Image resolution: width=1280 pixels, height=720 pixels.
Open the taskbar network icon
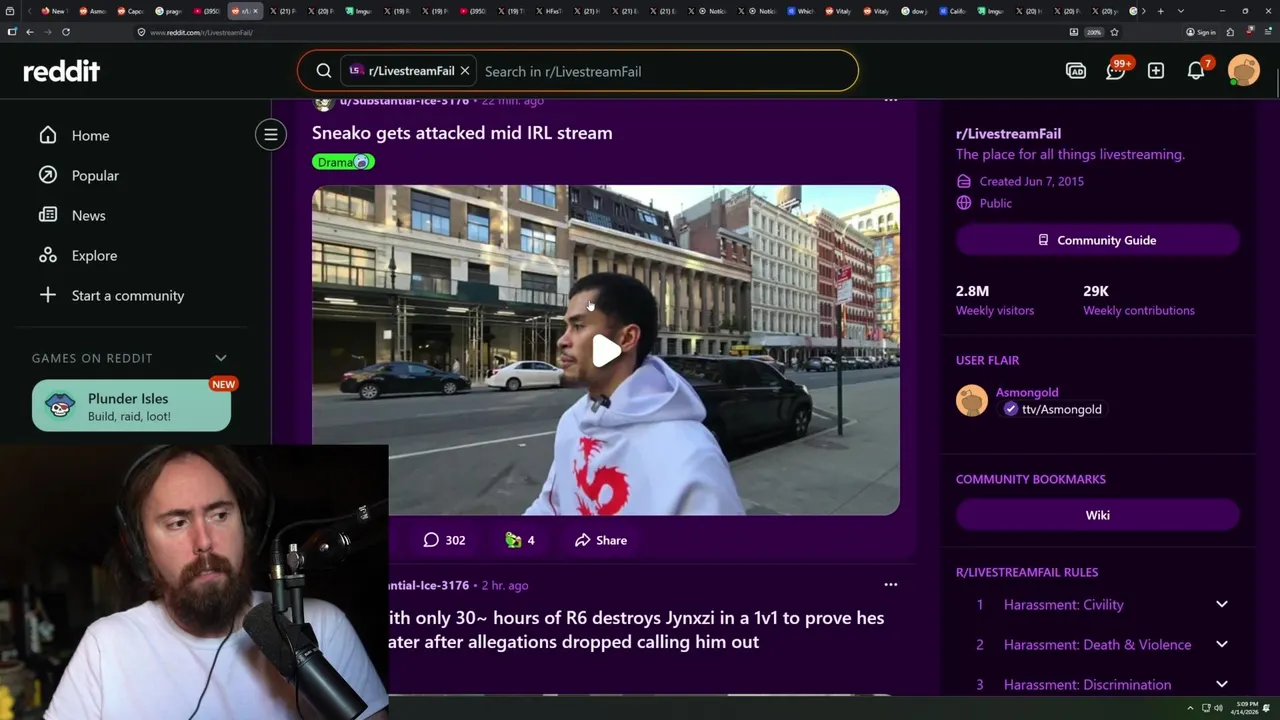coord(1206,708)
